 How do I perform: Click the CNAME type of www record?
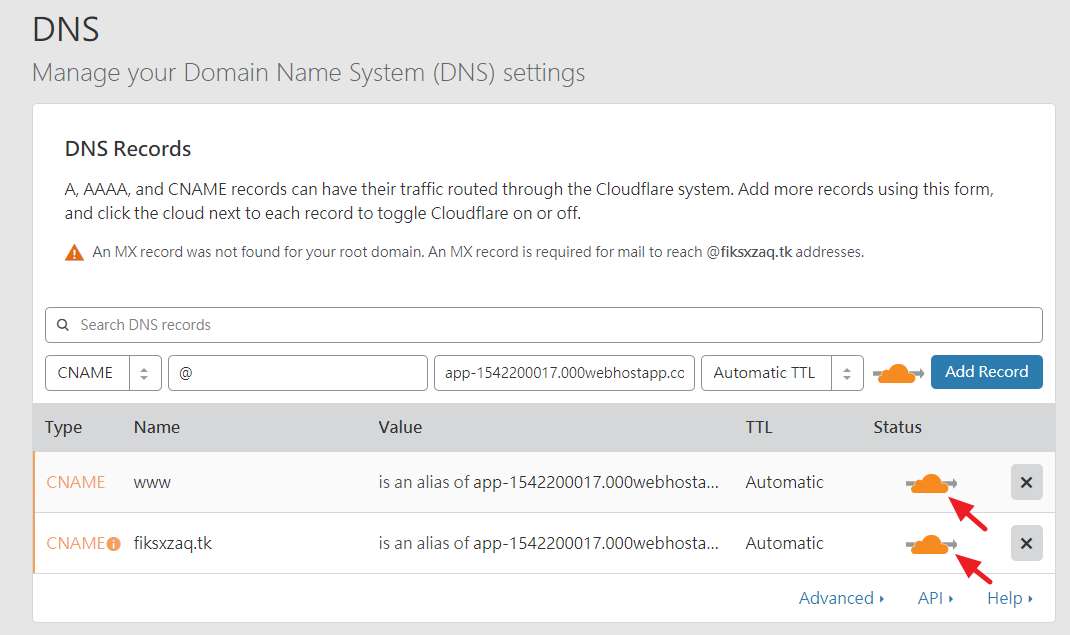[76, 482]
